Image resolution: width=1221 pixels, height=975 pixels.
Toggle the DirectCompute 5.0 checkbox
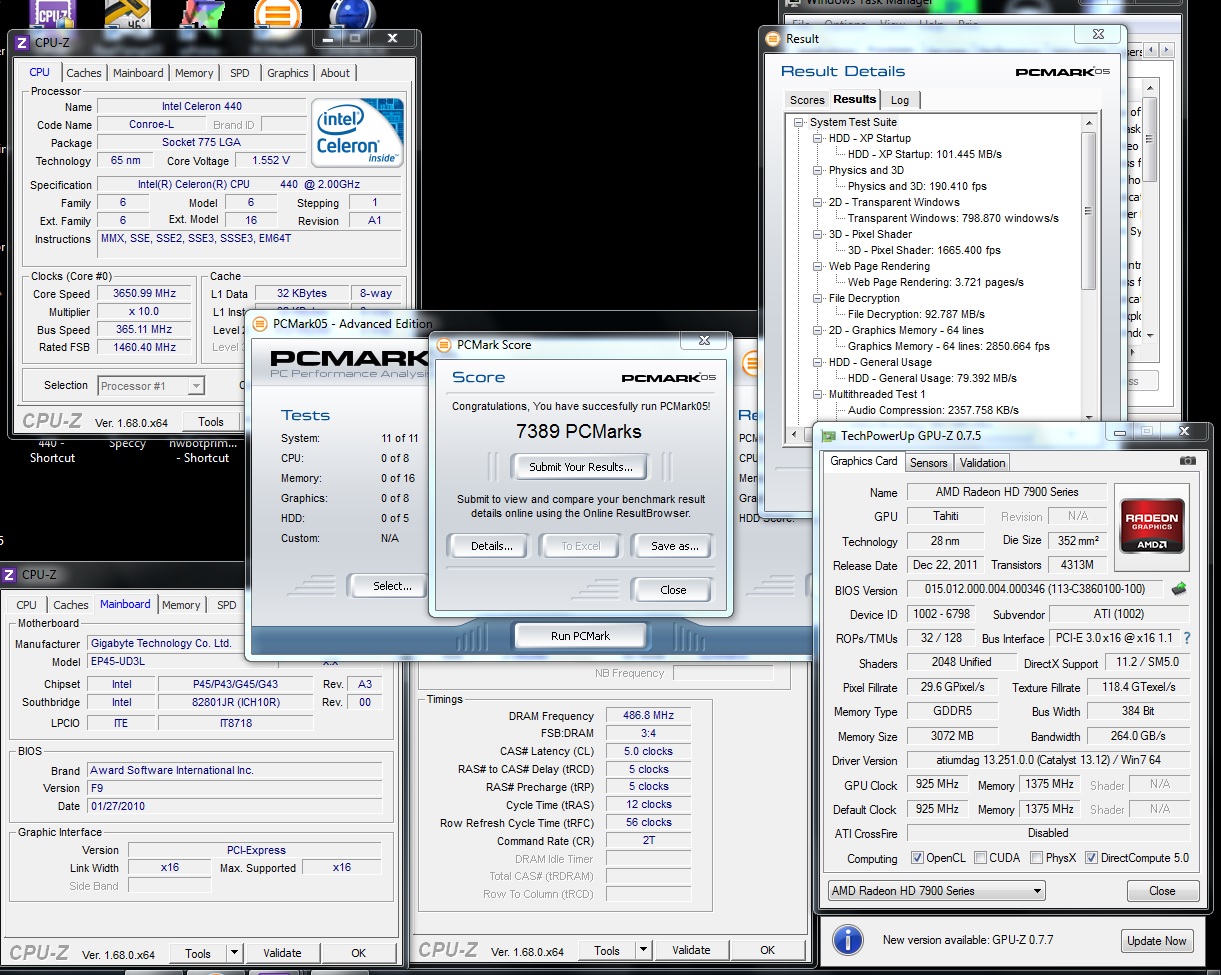(1091, 858)
